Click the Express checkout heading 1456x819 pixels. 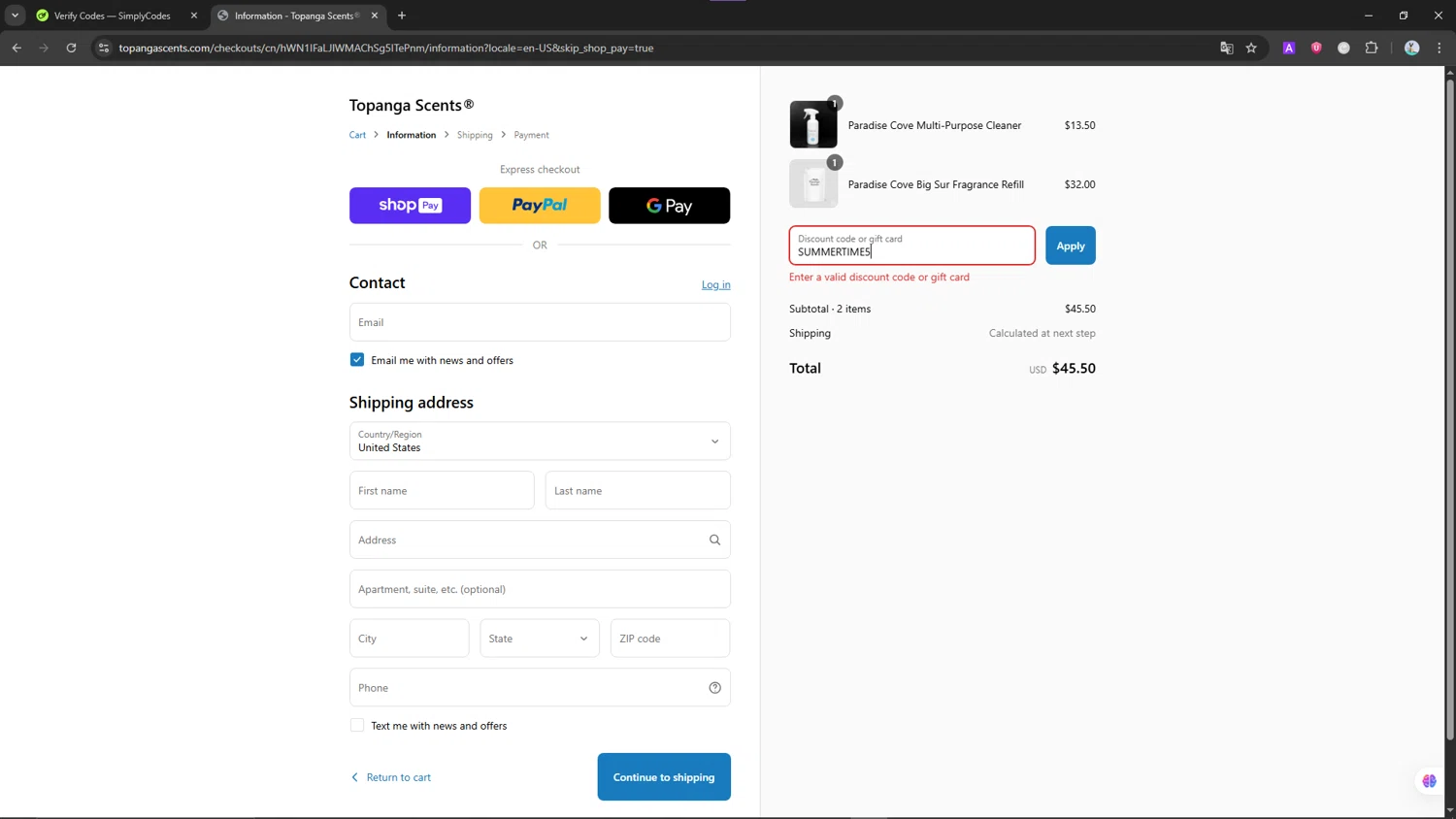pos(540,169)
